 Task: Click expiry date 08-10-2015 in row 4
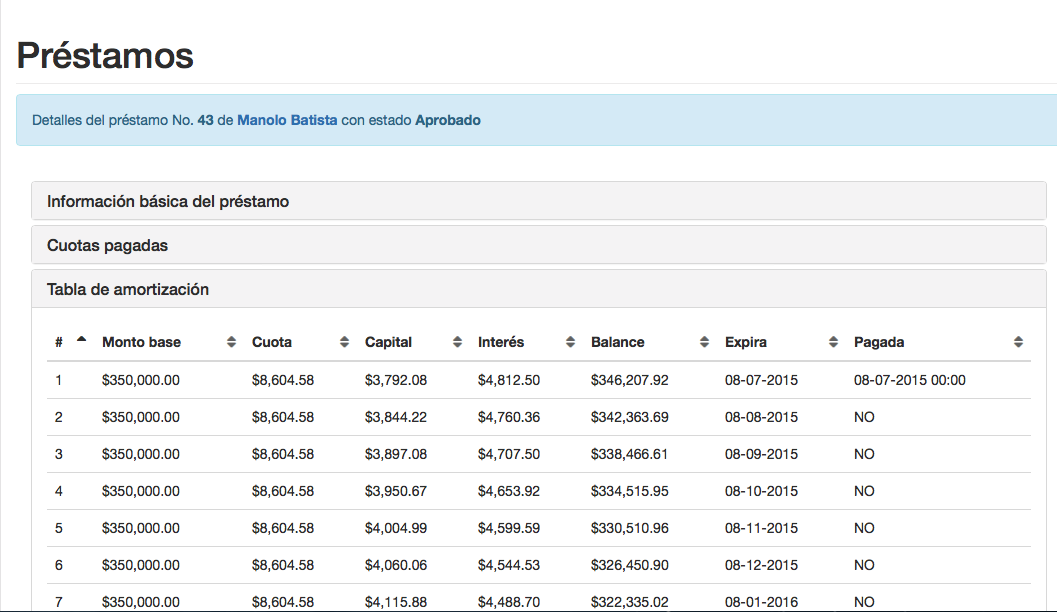(x=761, y=491)
